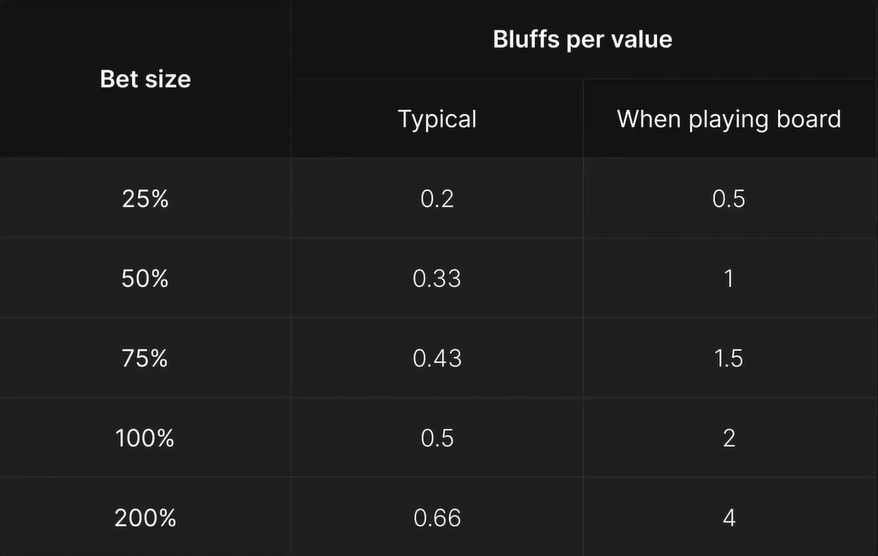
Task: Click the 0.5 playing board cell in 25% row
Action: [x=728, y=198]
